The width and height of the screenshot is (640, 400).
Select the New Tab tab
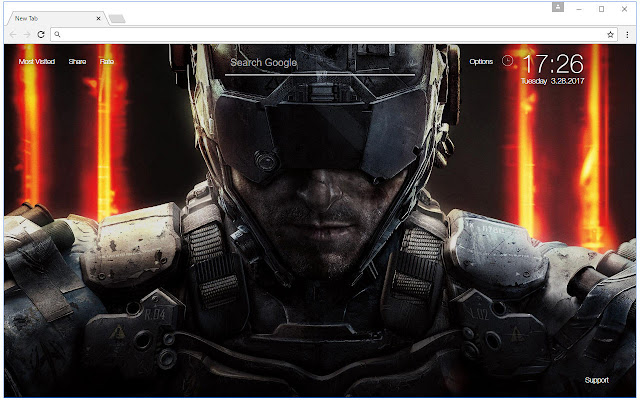click(56, 18)
